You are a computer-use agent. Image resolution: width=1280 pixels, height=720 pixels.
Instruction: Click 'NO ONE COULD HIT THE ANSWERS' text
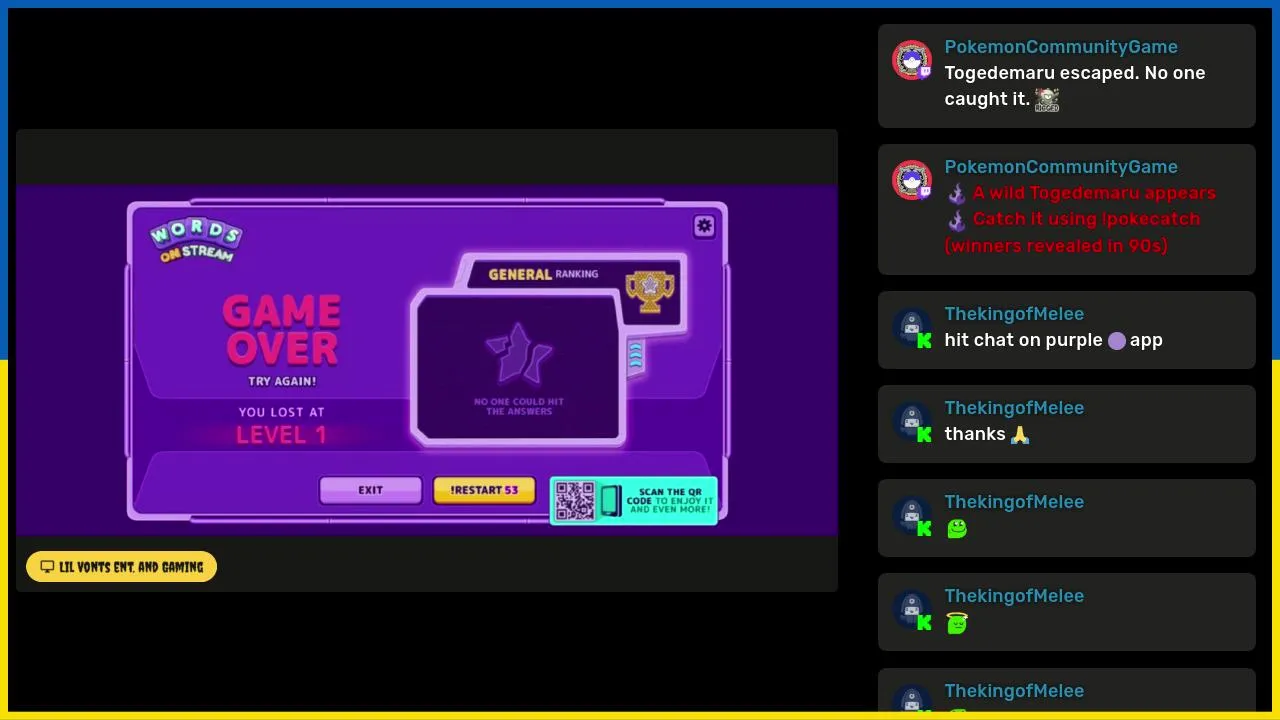pos(519,406)
